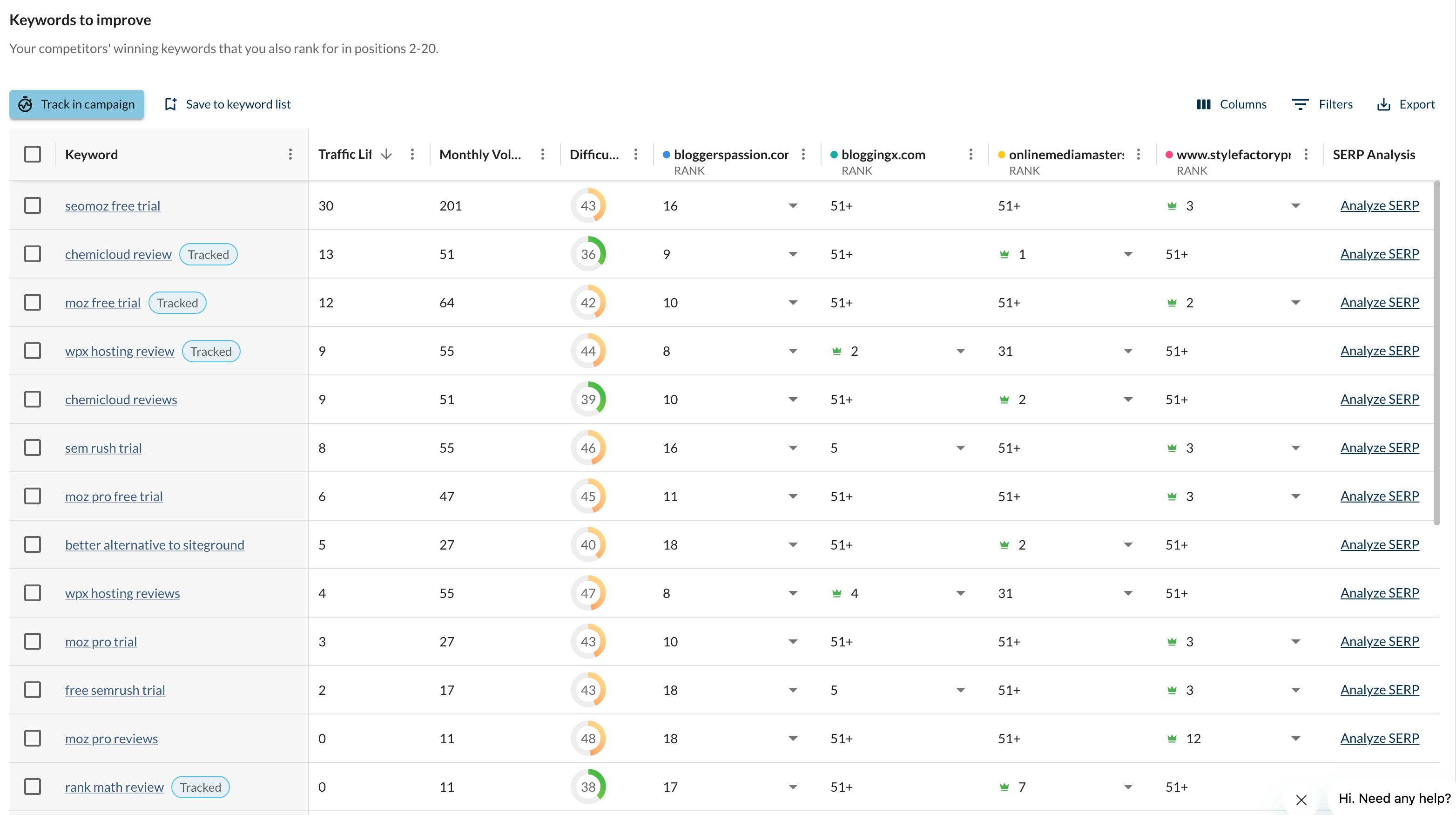
Task: Check the select-all checkbox in header row
Action: pyautogui.click(x=33, y=154)
